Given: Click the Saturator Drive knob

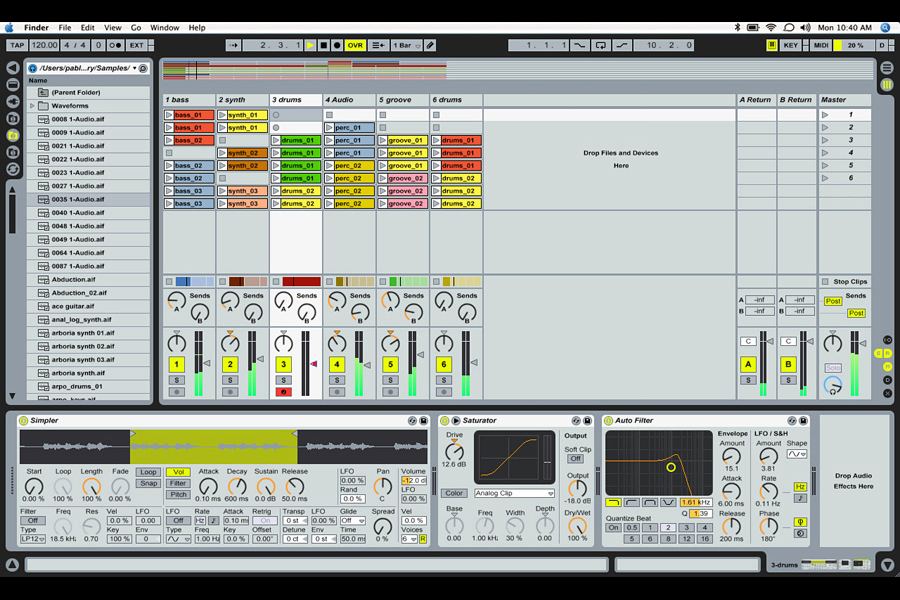Looking at the screenshot, I should [454, 453].
